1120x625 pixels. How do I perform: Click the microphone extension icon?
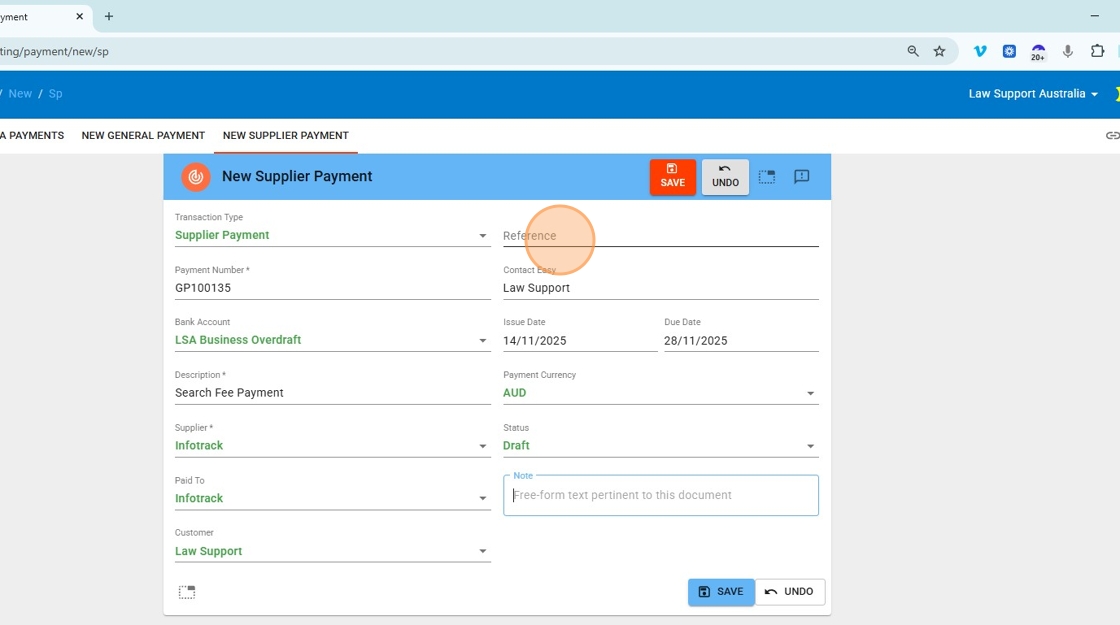point(1068,51)
